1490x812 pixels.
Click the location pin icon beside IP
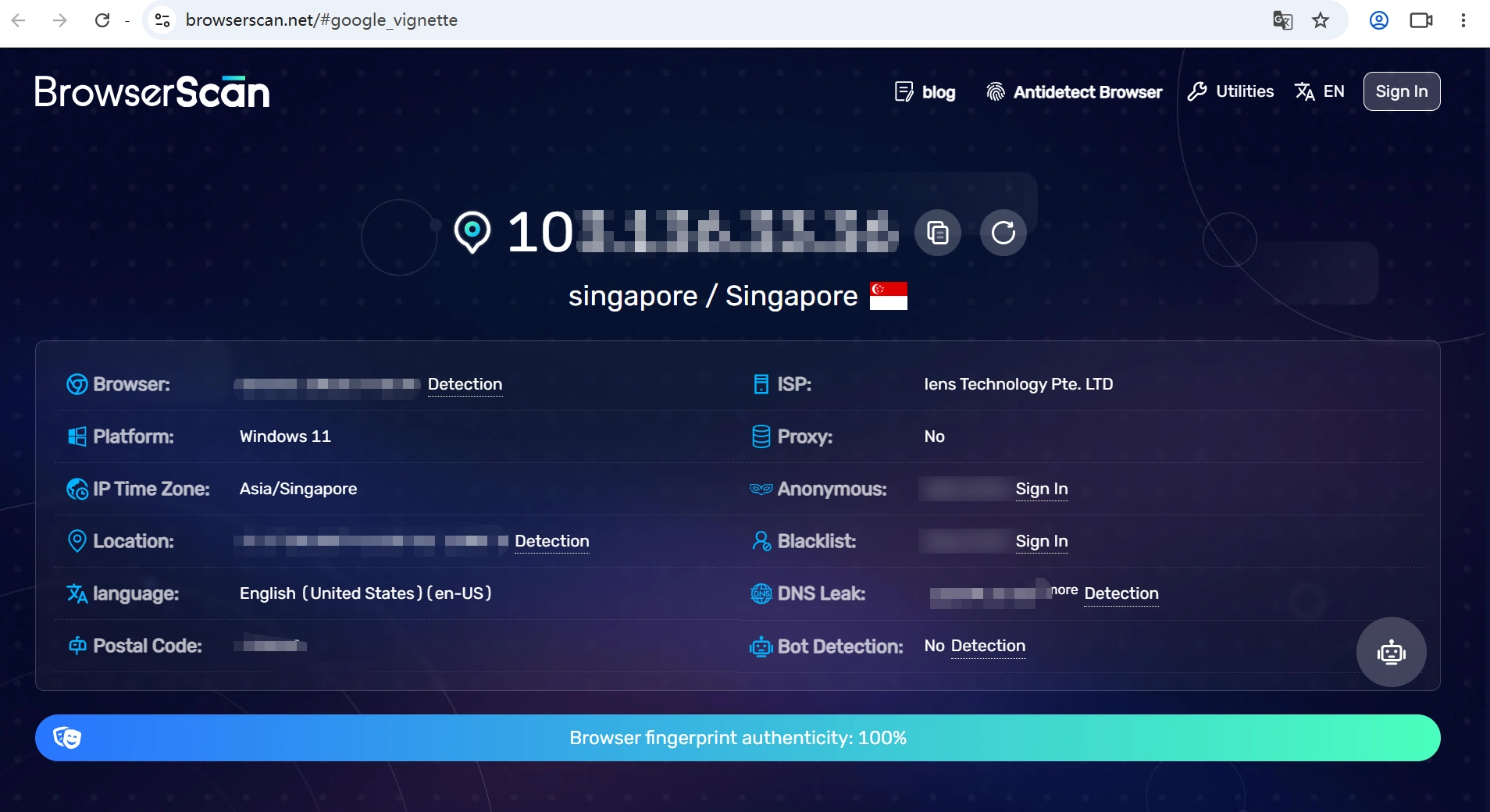[472, 233]
